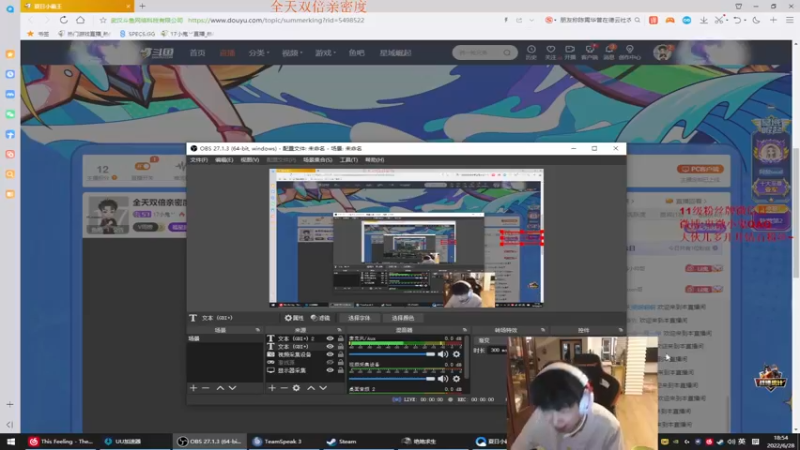Screen dimensions: 800x450
Task: Mute the second mixer audio channel
Action: [x=443, y=379]
